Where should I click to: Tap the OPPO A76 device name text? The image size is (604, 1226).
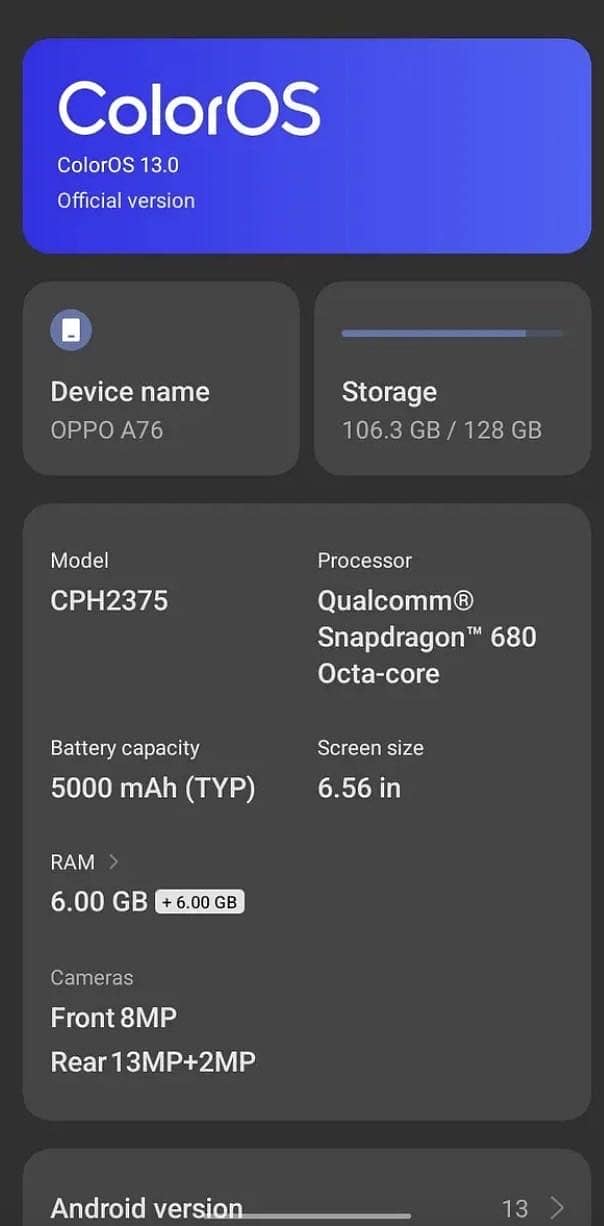[x=107, y=430]
